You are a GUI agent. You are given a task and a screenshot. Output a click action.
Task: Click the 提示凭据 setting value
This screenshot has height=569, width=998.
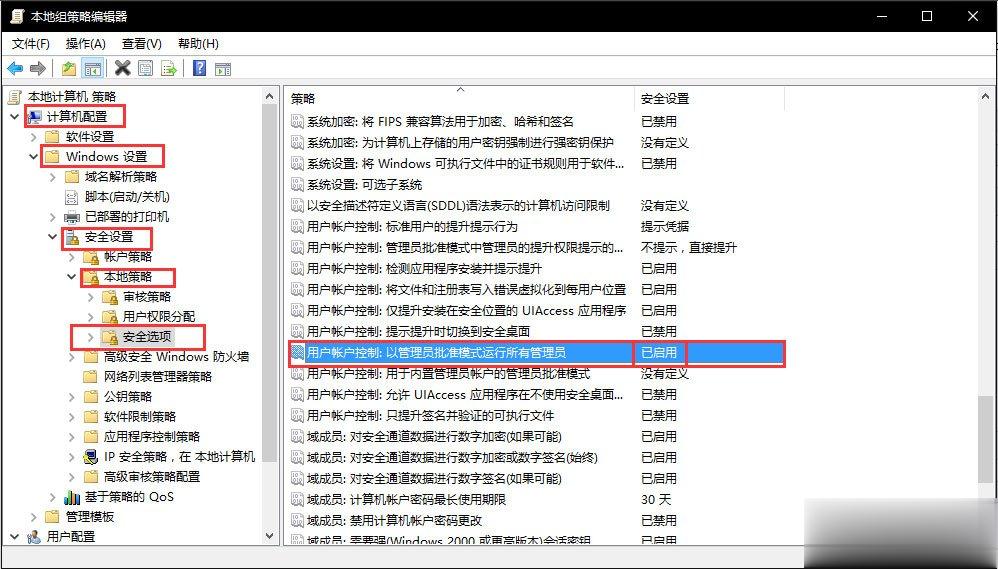pos(664,227)
